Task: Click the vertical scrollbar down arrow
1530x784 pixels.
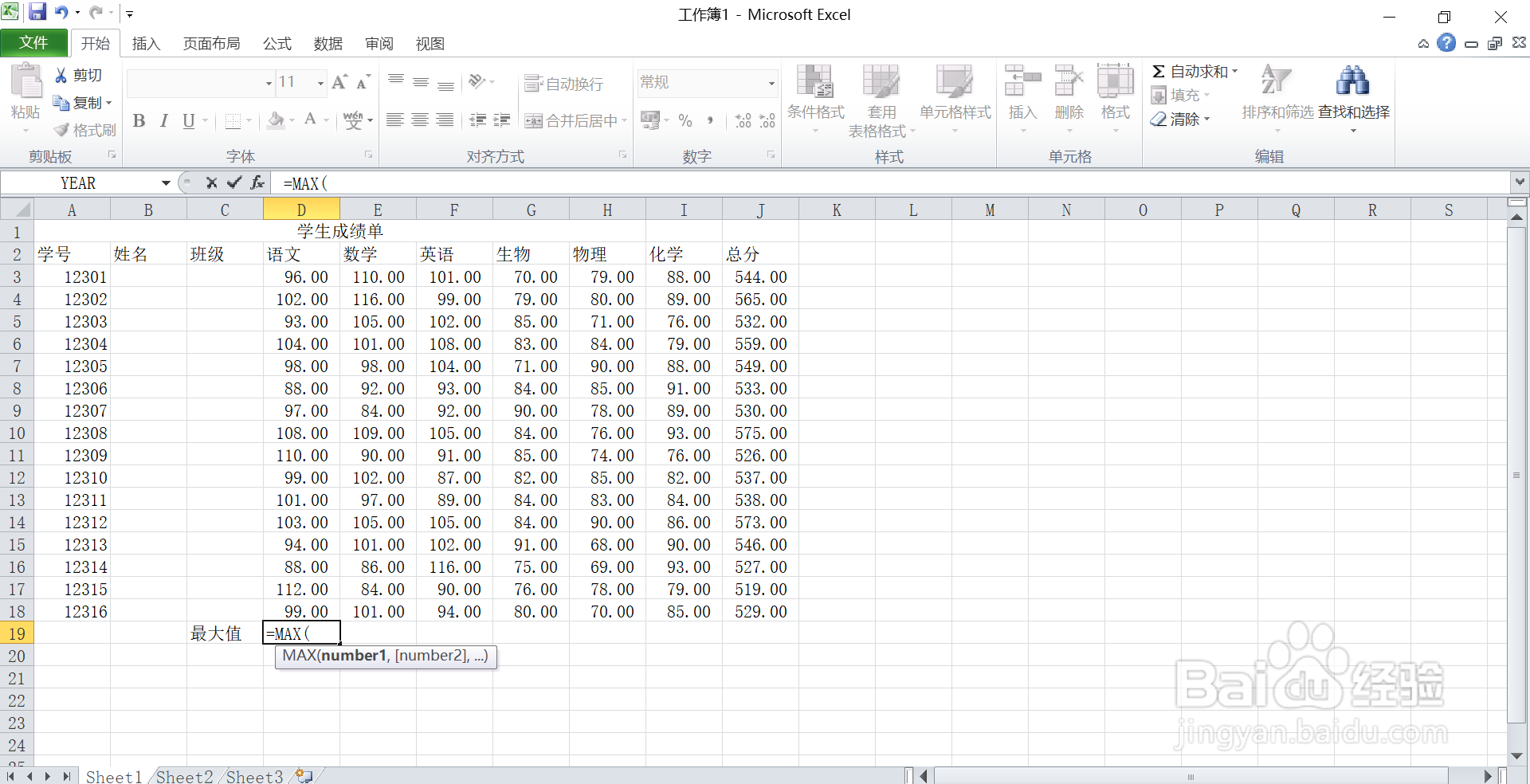Action: tap(1516, 756)
